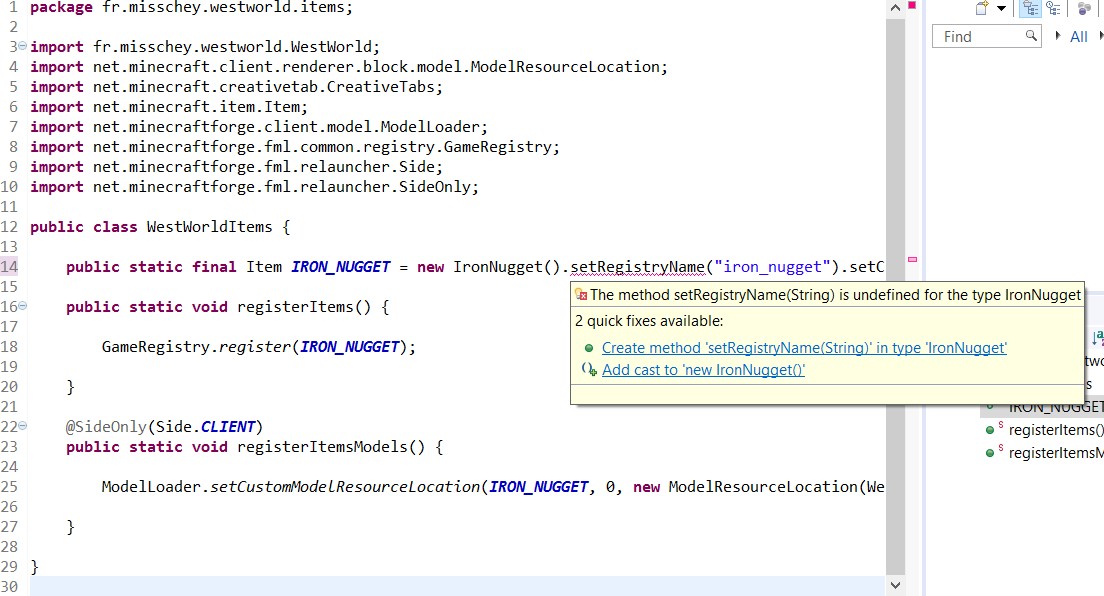Screen dimensions: 1104x596
Task: Select registerItems() in the Outline view
Action: 1056,430
